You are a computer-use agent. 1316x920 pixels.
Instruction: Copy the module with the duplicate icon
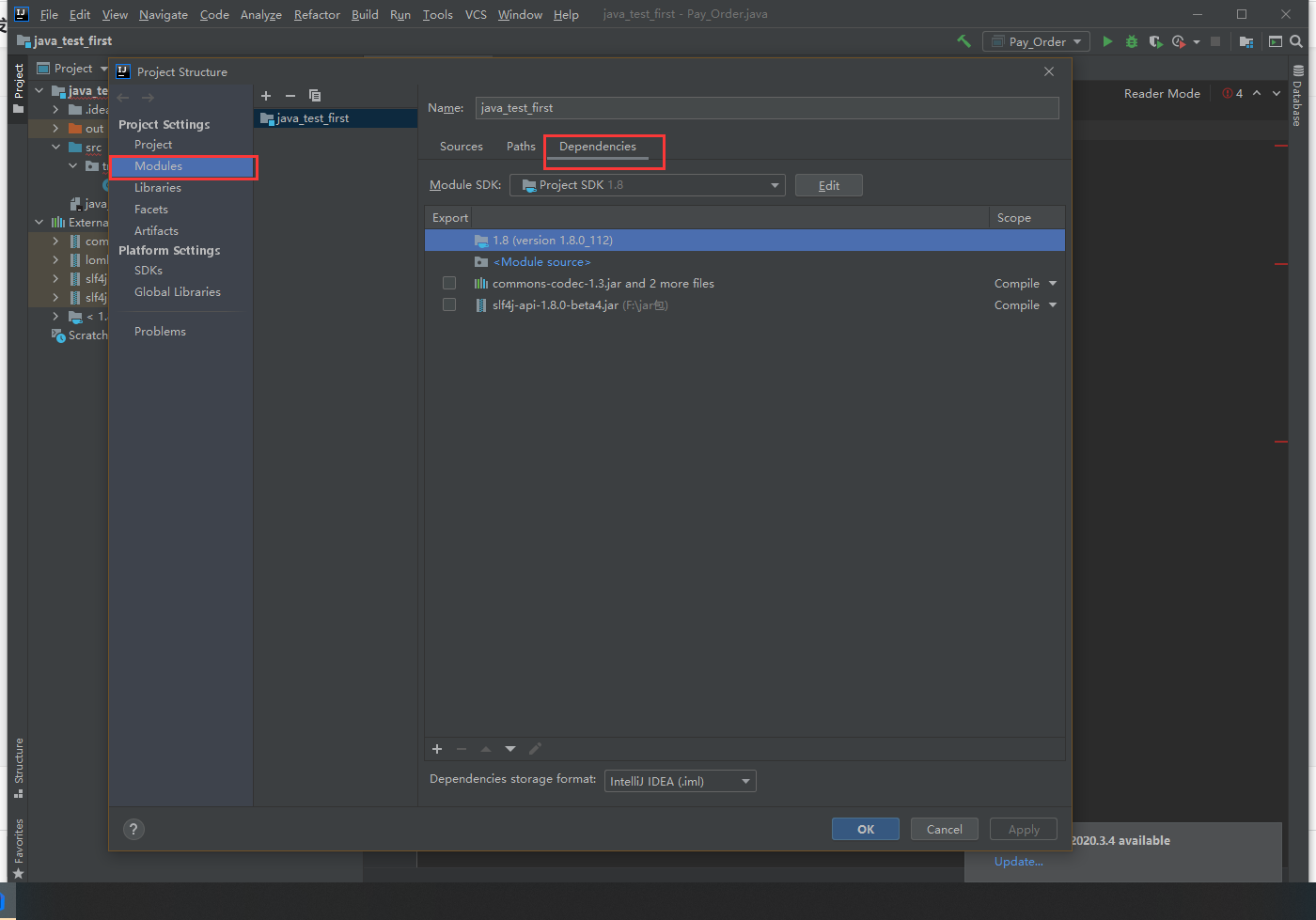[315, 96]
